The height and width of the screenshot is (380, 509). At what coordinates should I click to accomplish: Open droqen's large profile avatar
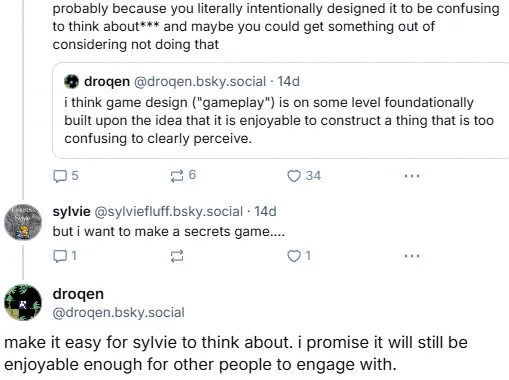23,302
